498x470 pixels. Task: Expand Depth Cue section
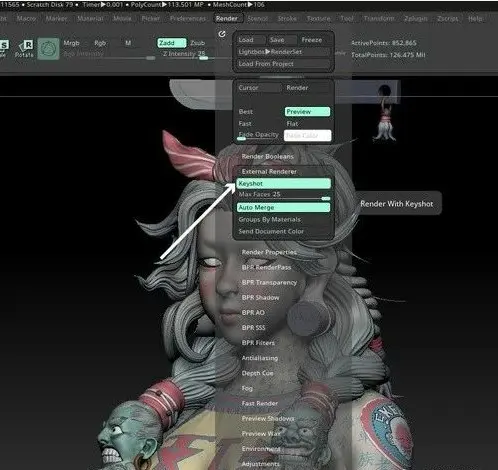pos(257,373)
